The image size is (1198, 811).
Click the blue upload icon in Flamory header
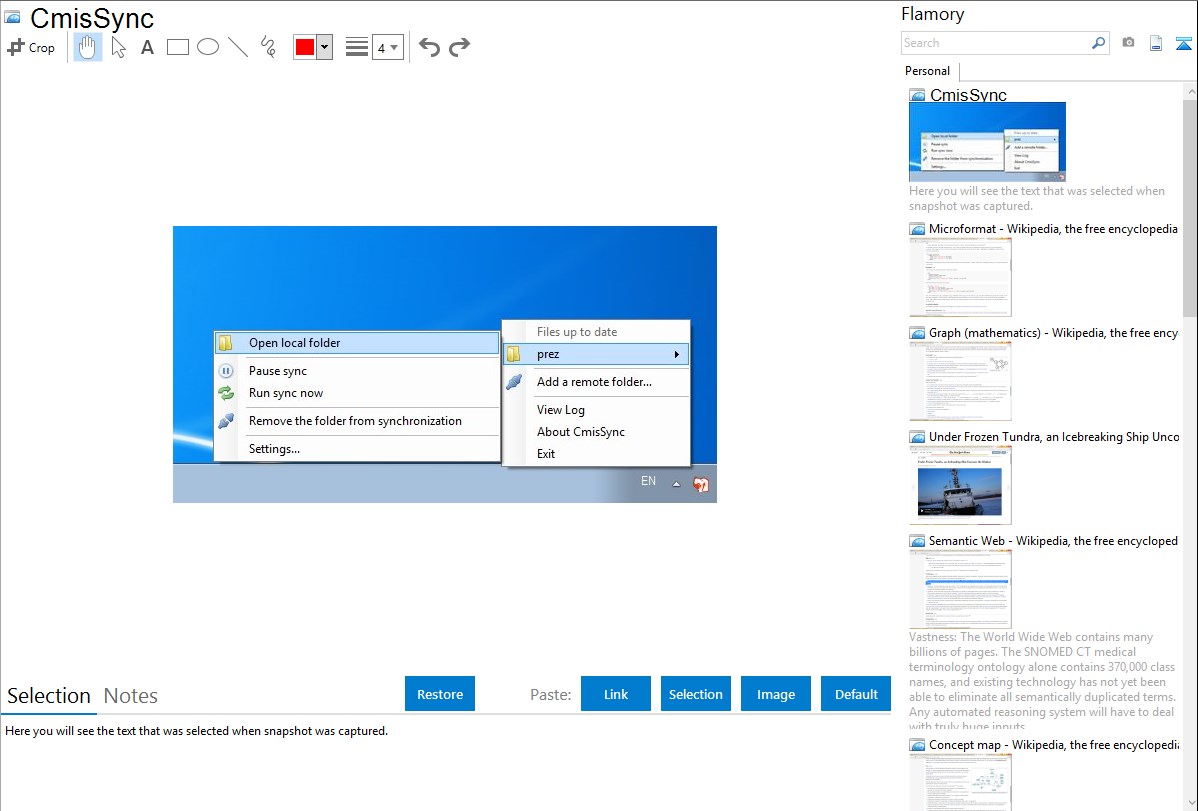[x=1183, y=44]
